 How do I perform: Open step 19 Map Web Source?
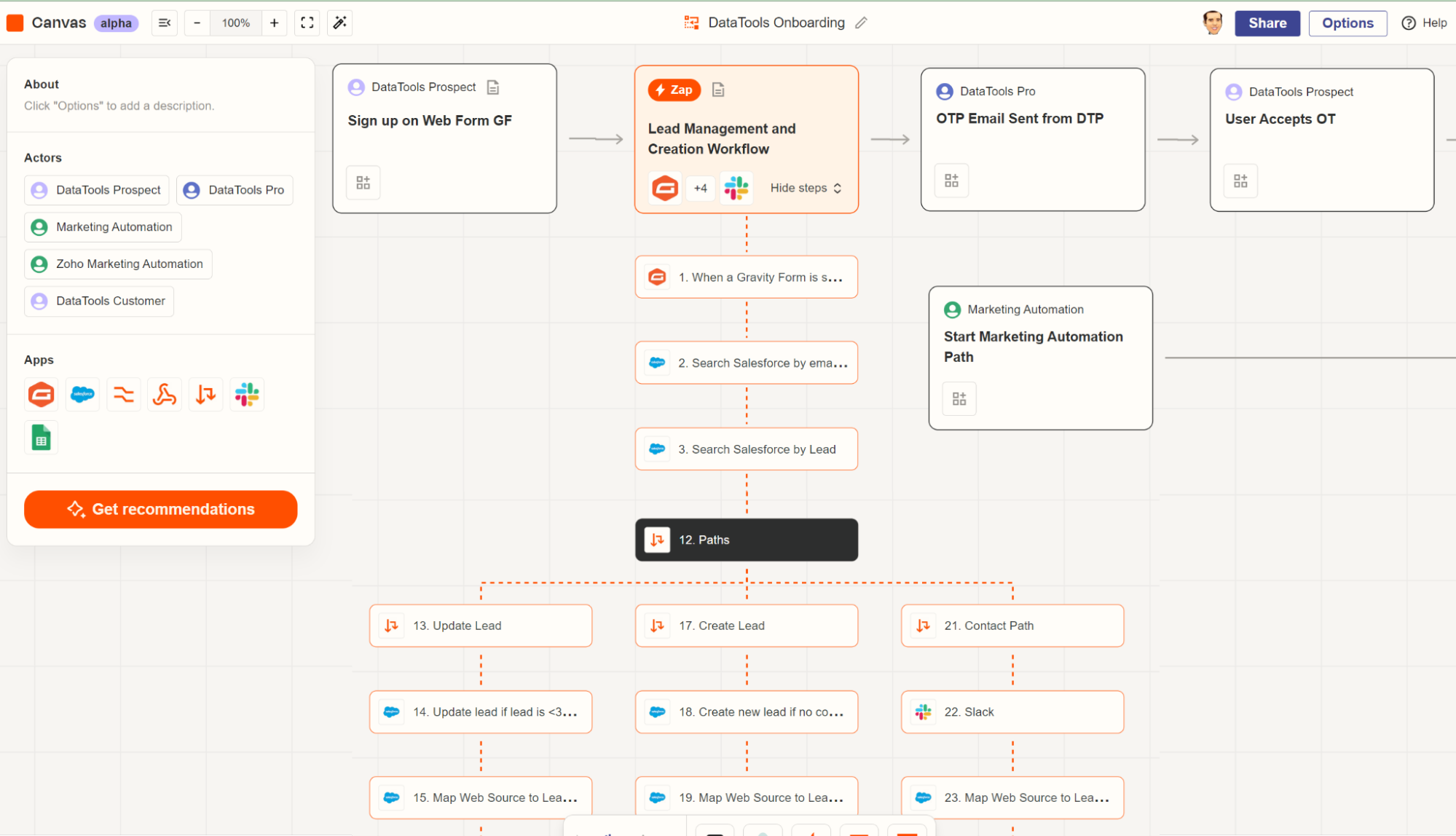click(747, 798)
